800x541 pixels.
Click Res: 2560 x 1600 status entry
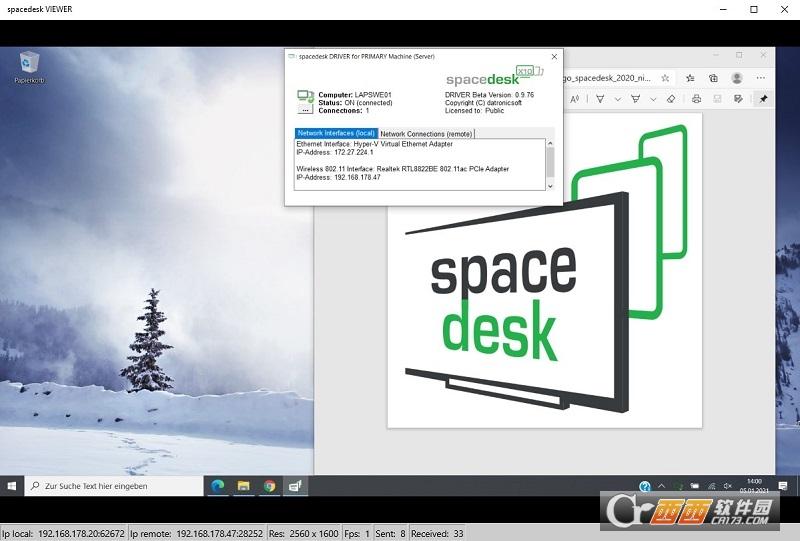pos(304,533)
